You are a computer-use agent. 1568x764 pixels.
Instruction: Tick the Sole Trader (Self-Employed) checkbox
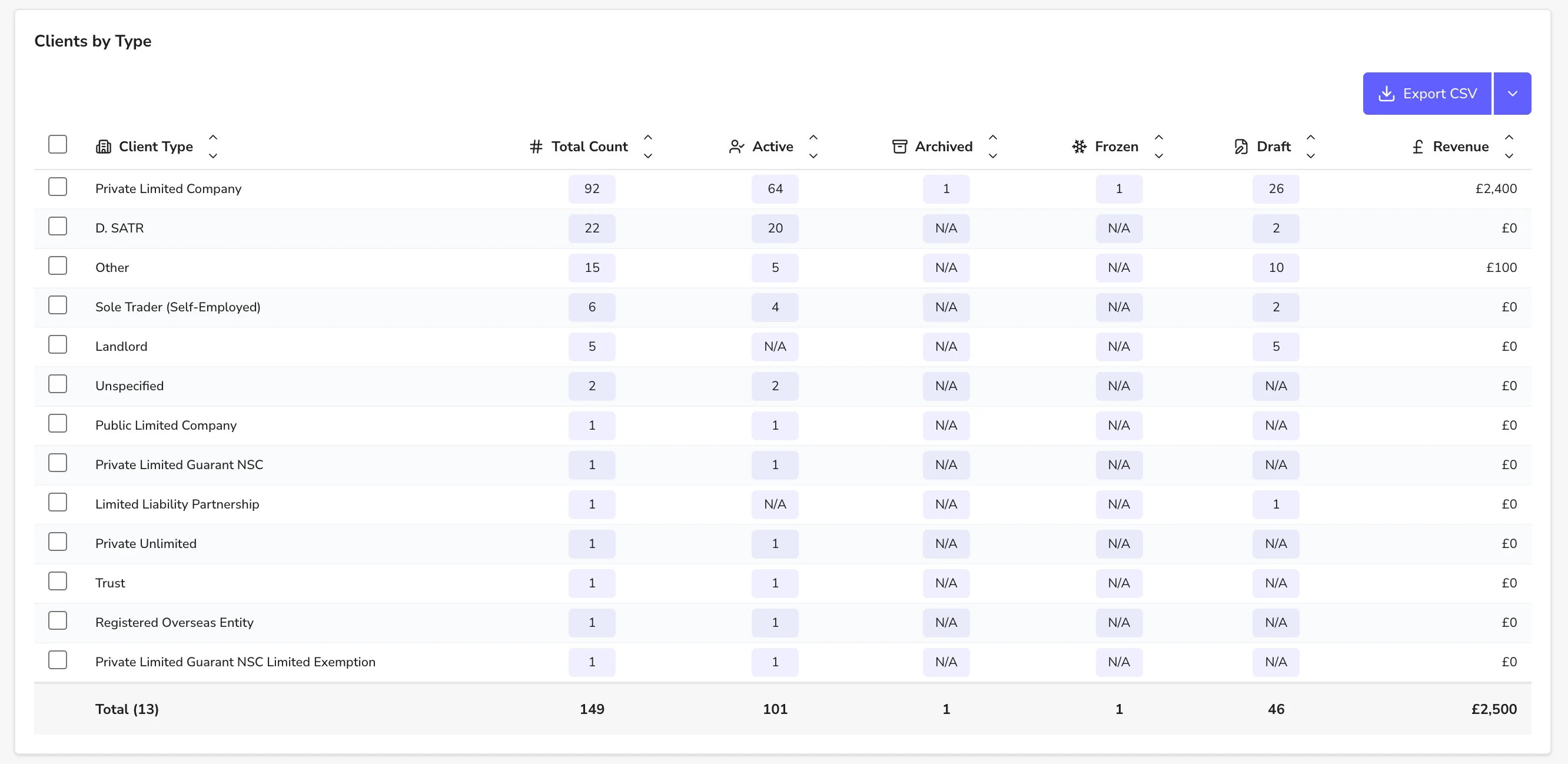(x=58, y=305)
